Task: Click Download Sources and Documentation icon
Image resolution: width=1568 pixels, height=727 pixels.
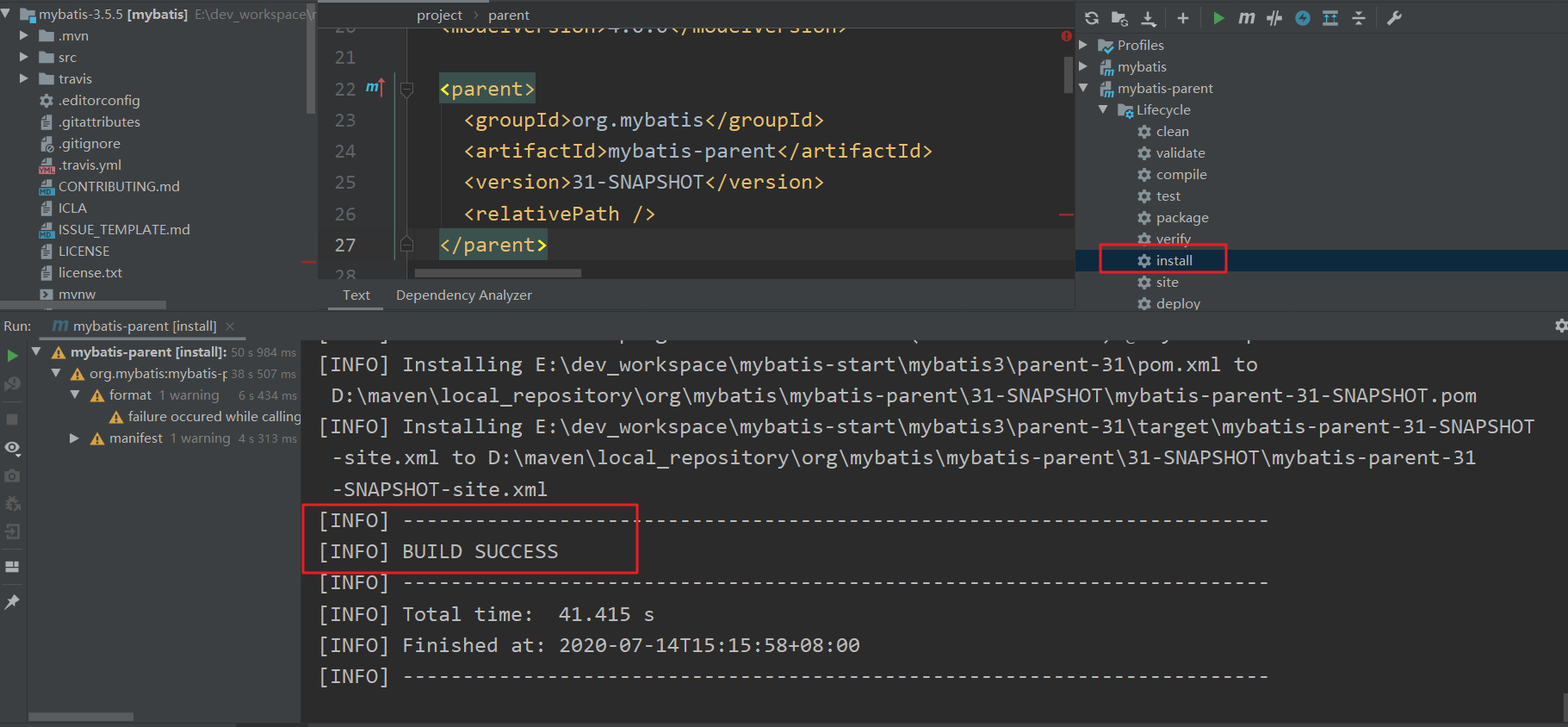Action: click(x=1149, y=18)
